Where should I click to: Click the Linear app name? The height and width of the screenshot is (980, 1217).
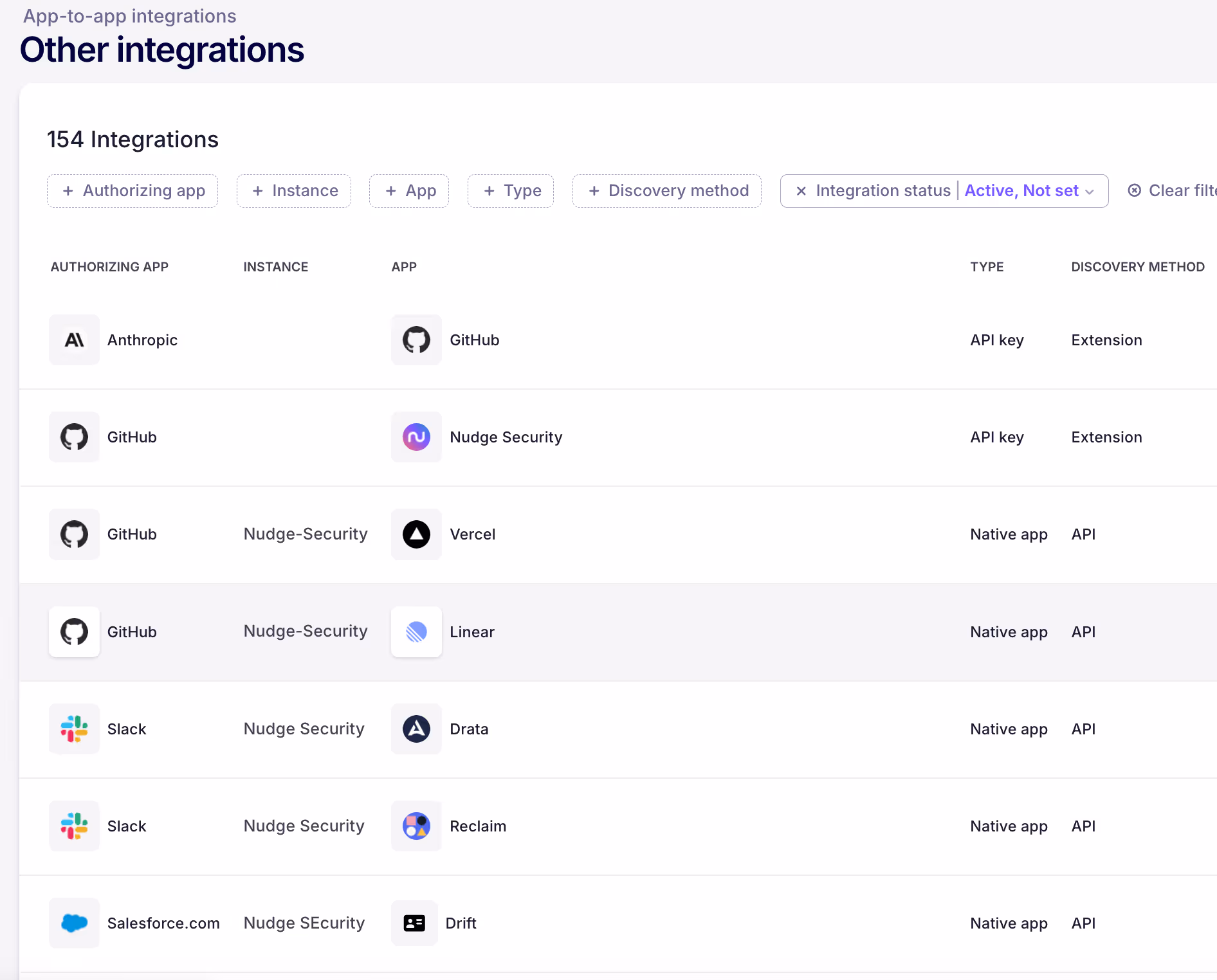(472, 632)
